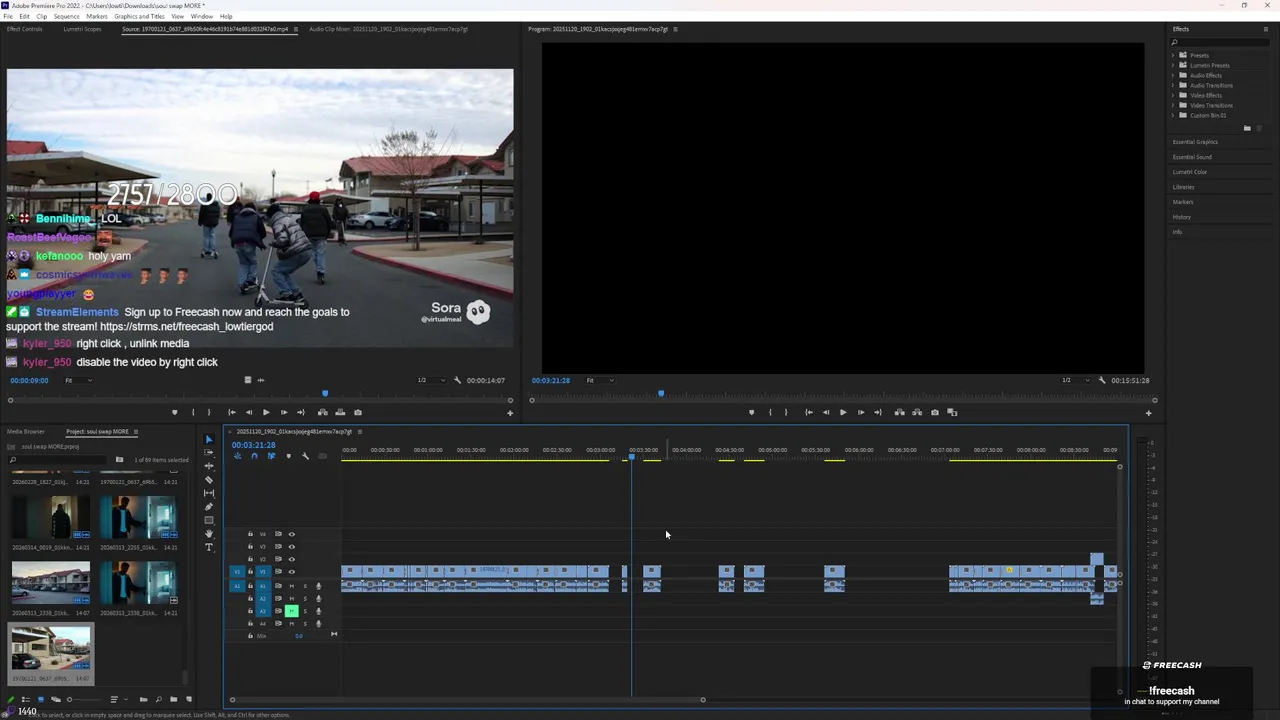
Task: Select the Selection tool in the timeline toolbar
Action: coord(209,439)
